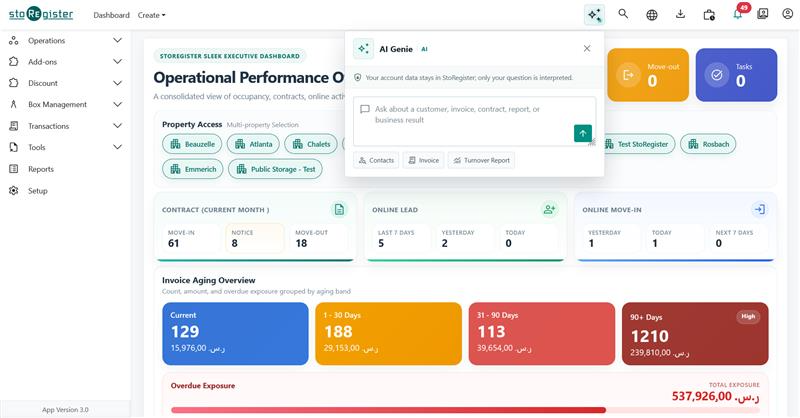This screenshot has height=418, width=800.
Task: Click the Ask about a customer input field
Action: pos(474,121)
